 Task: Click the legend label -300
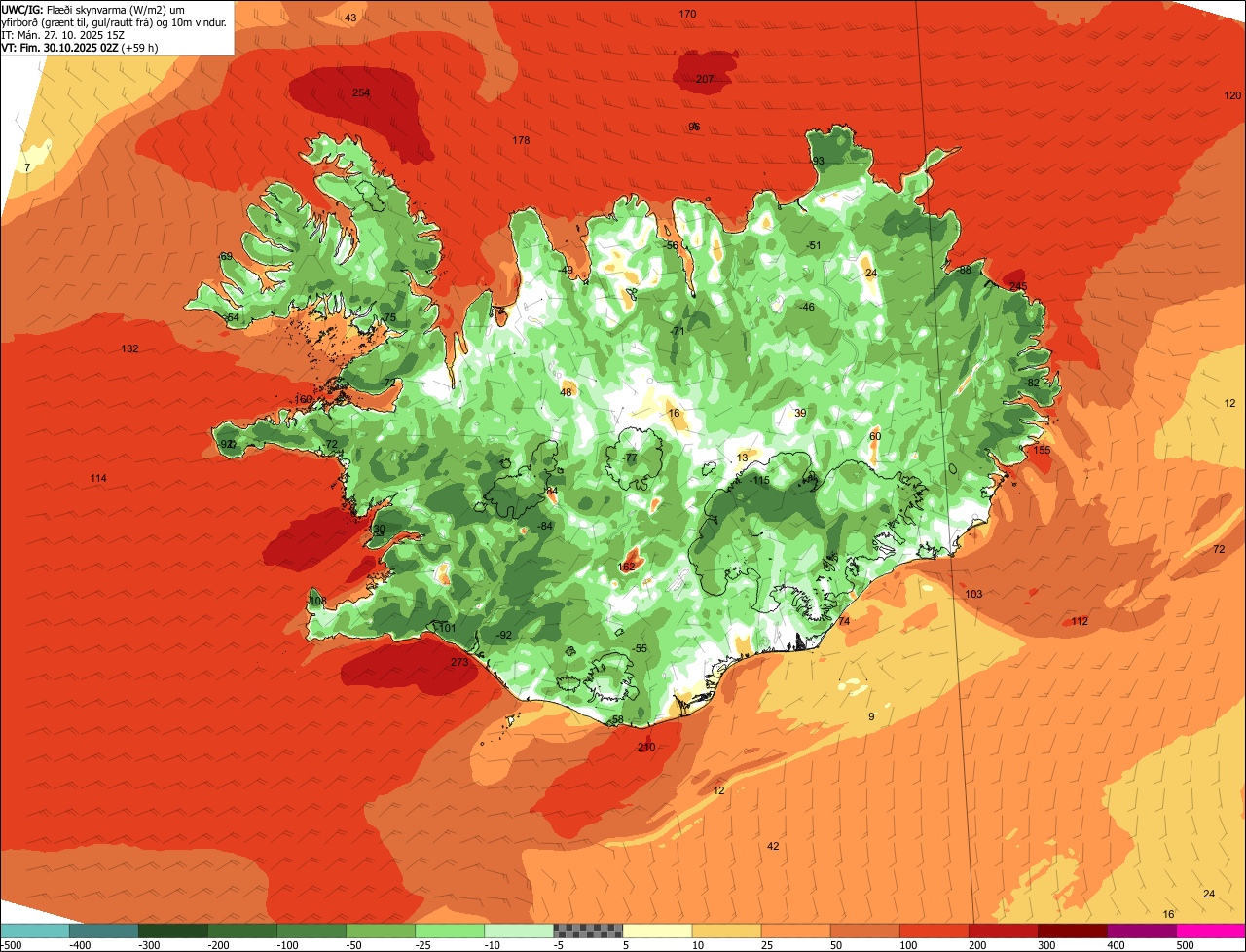[x=148, y=944]
